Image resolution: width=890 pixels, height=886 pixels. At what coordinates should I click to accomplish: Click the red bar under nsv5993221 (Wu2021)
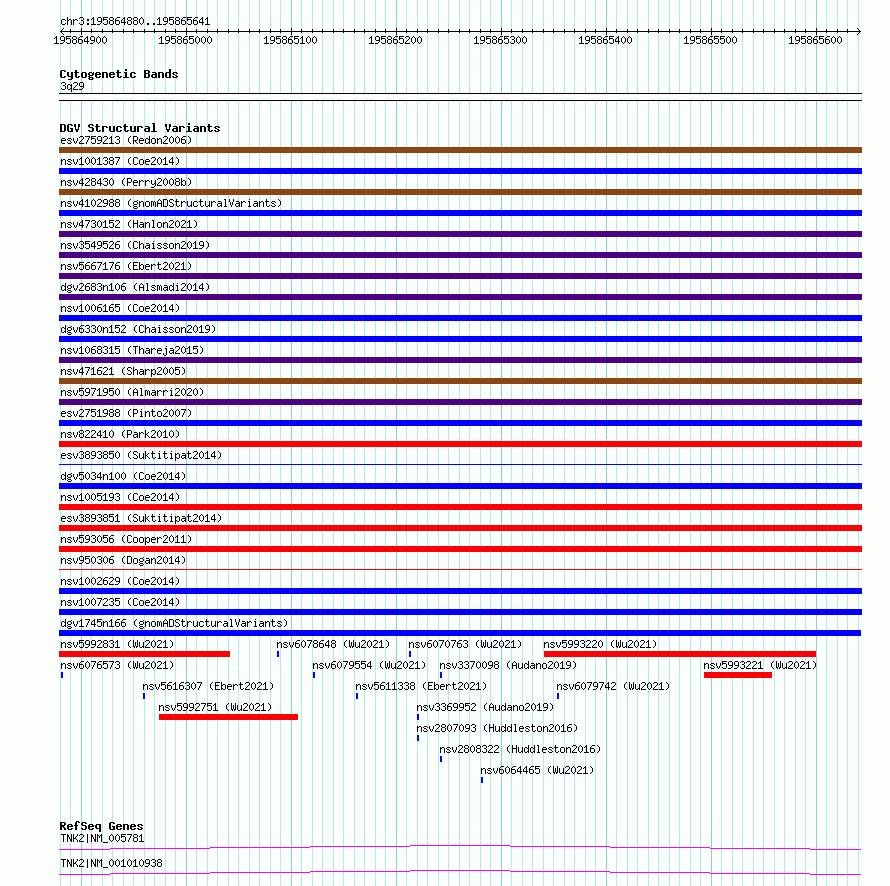(738, 675)
